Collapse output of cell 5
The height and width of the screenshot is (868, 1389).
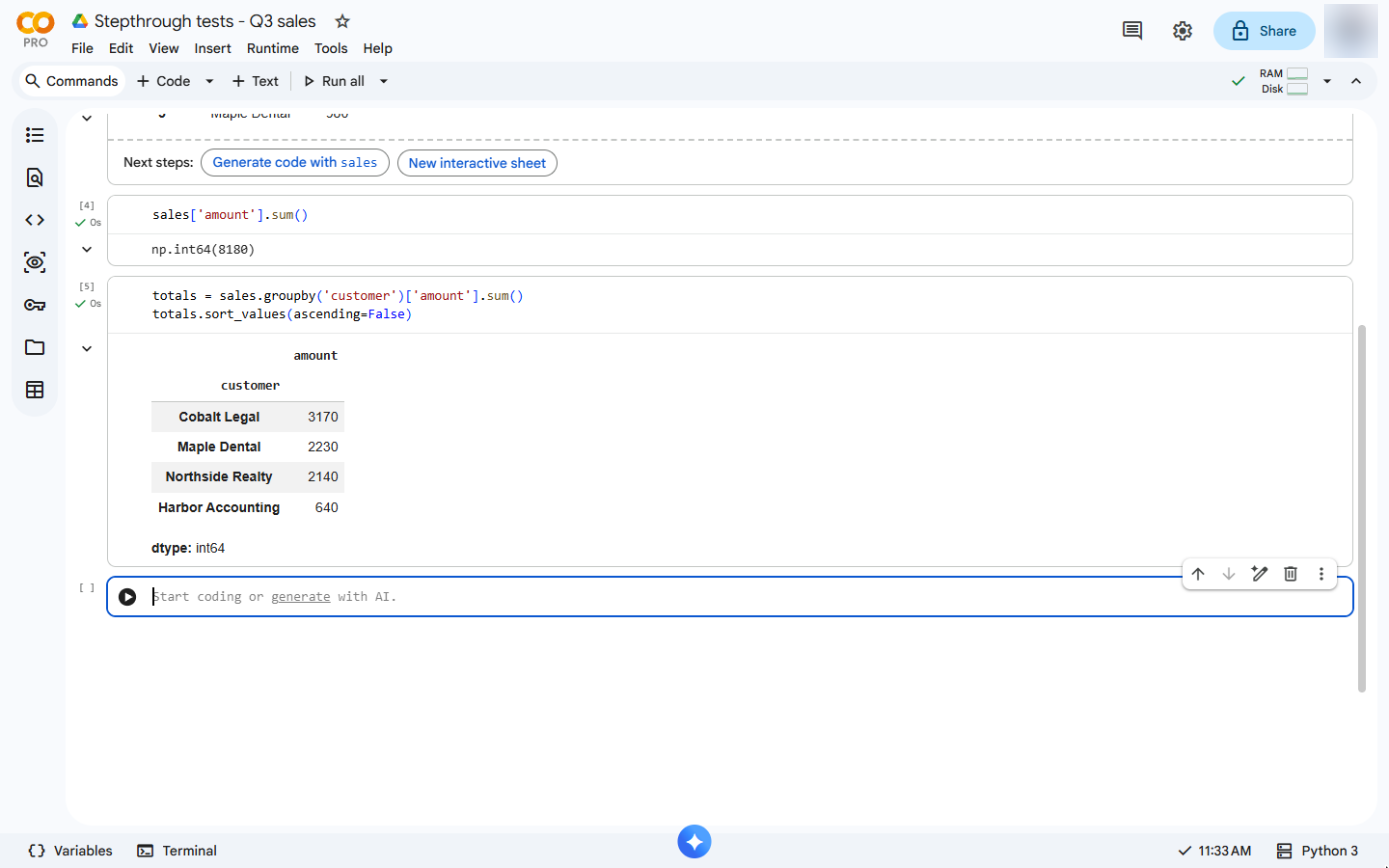click(x=87, y=348)
